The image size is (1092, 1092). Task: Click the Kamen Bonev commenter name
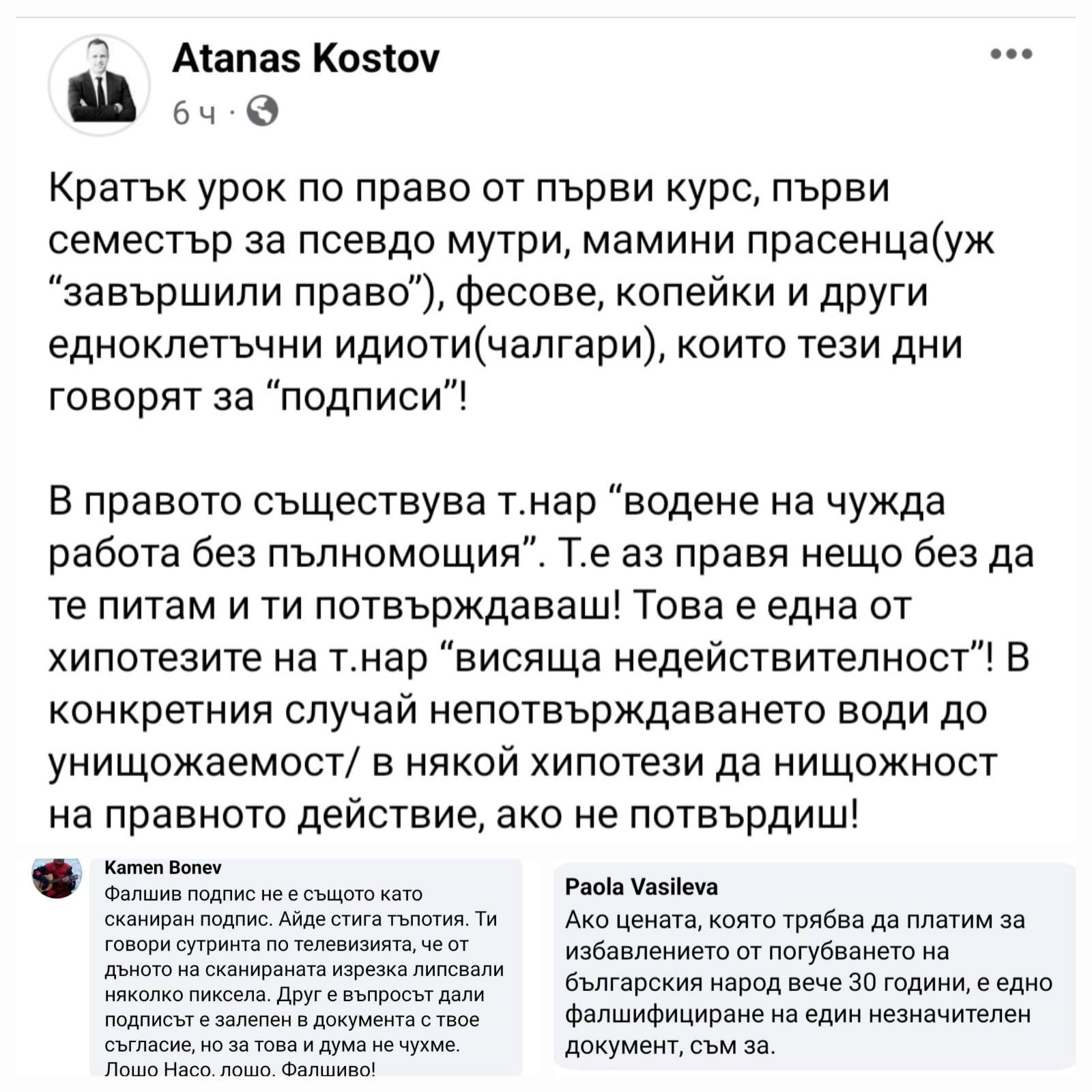(163, 867)
